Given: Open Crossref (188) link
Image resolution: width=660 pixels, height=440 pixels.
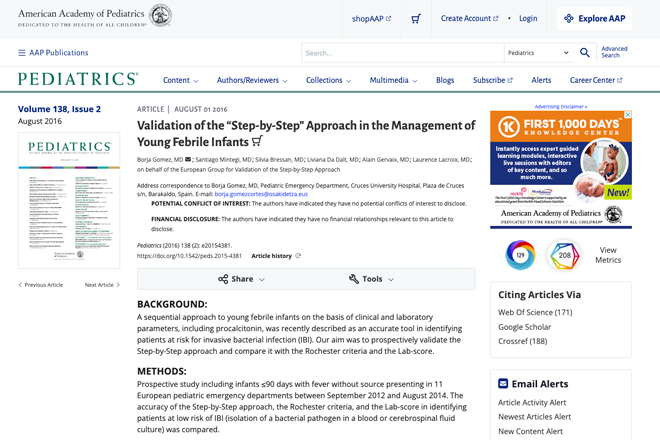Looking at the screenshot, I should coord(522,341).
